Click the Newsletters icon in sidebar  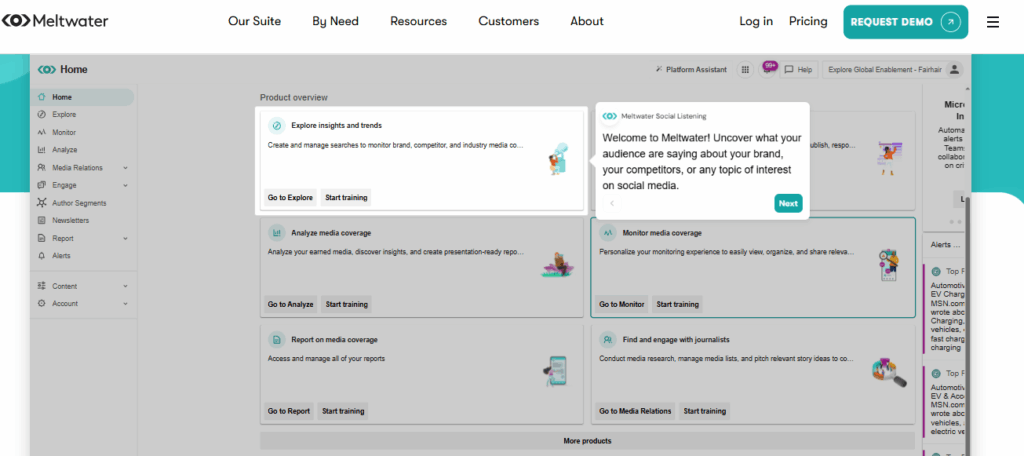[x=42, y=221]
